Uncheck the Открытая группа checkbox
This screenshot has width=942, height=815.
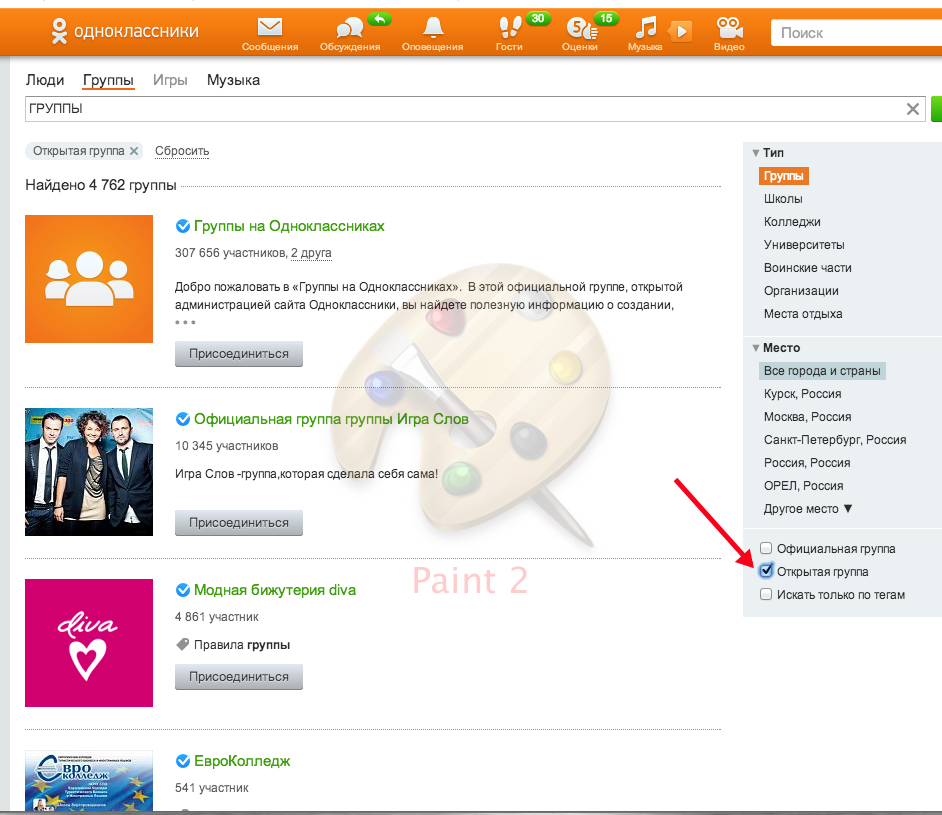click(766, 571)
